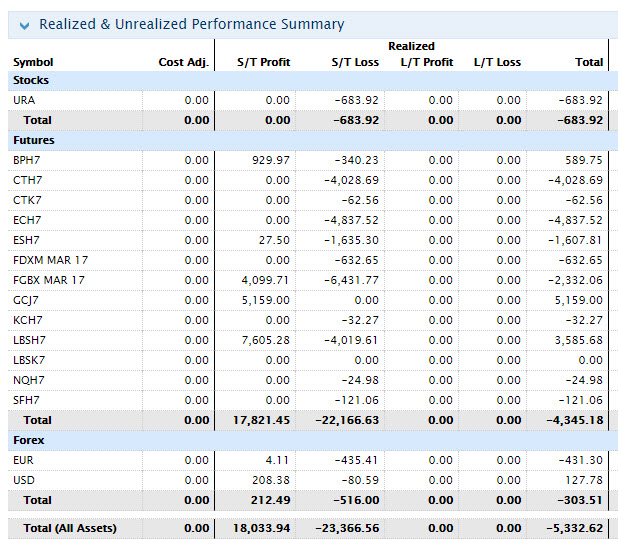This screenshot has height=545, width=618.
Task: Click the S/T Profit column header
Action: [263, 62]
